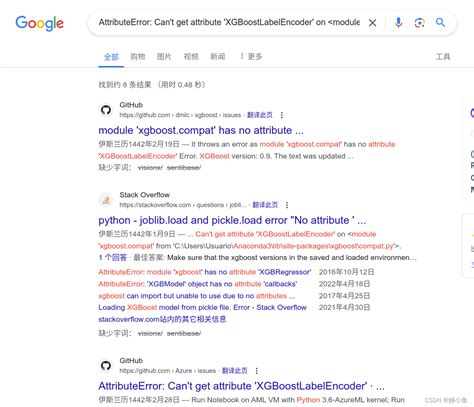Open three-dot options for xgboost issues result
The height and width of the screenshot is (407, 474).
pyautogui.click(x=282, y=115)
